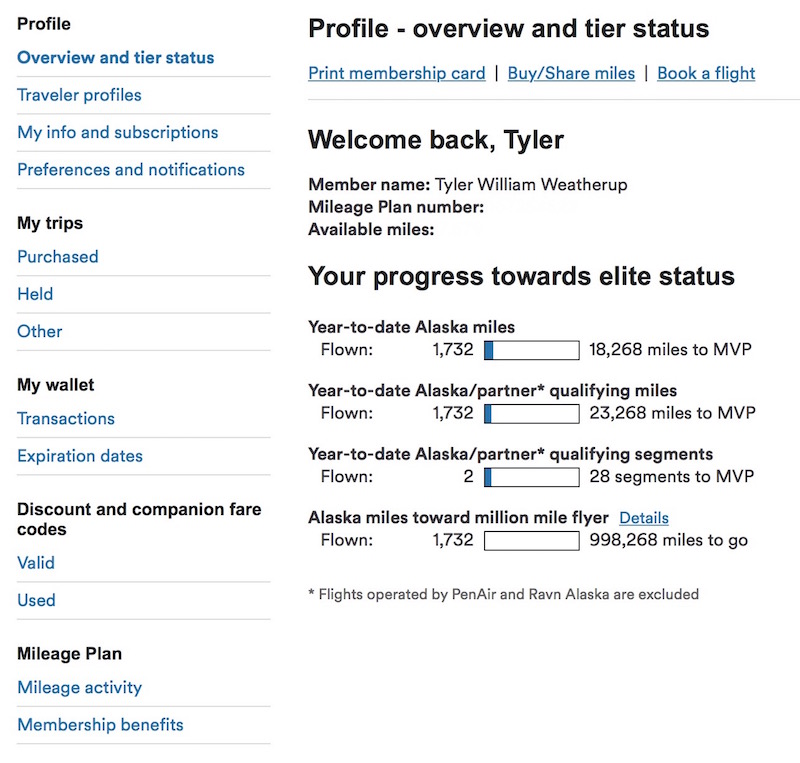The image size is (800, 763).
Task: View Purchased trips
Action: 58,257
